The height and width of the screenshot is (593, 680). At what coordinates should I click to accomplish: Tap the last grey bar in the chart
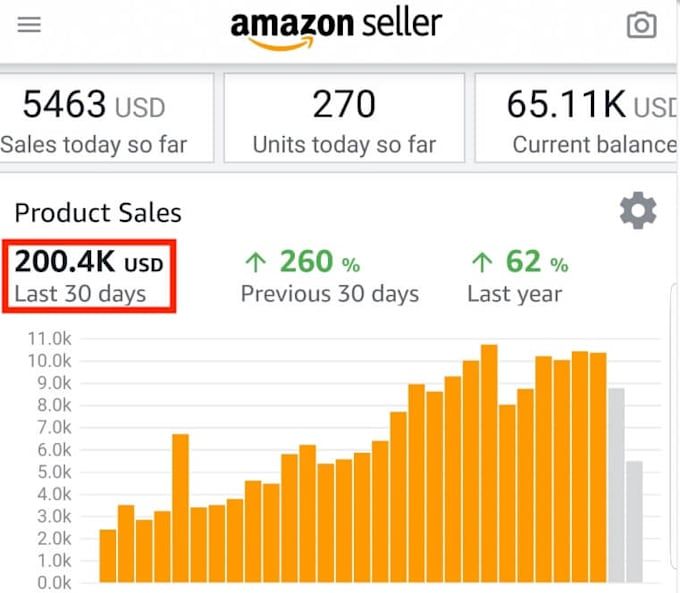[634, 522]
